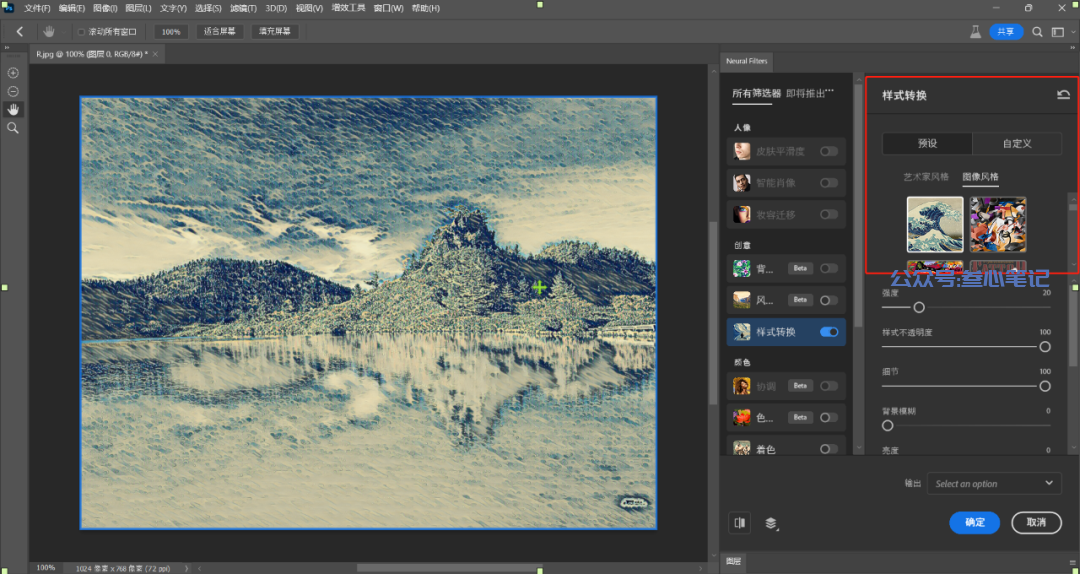
Task: Select the Hand tool in left toolbar
Action: click(x=13, y=110)
